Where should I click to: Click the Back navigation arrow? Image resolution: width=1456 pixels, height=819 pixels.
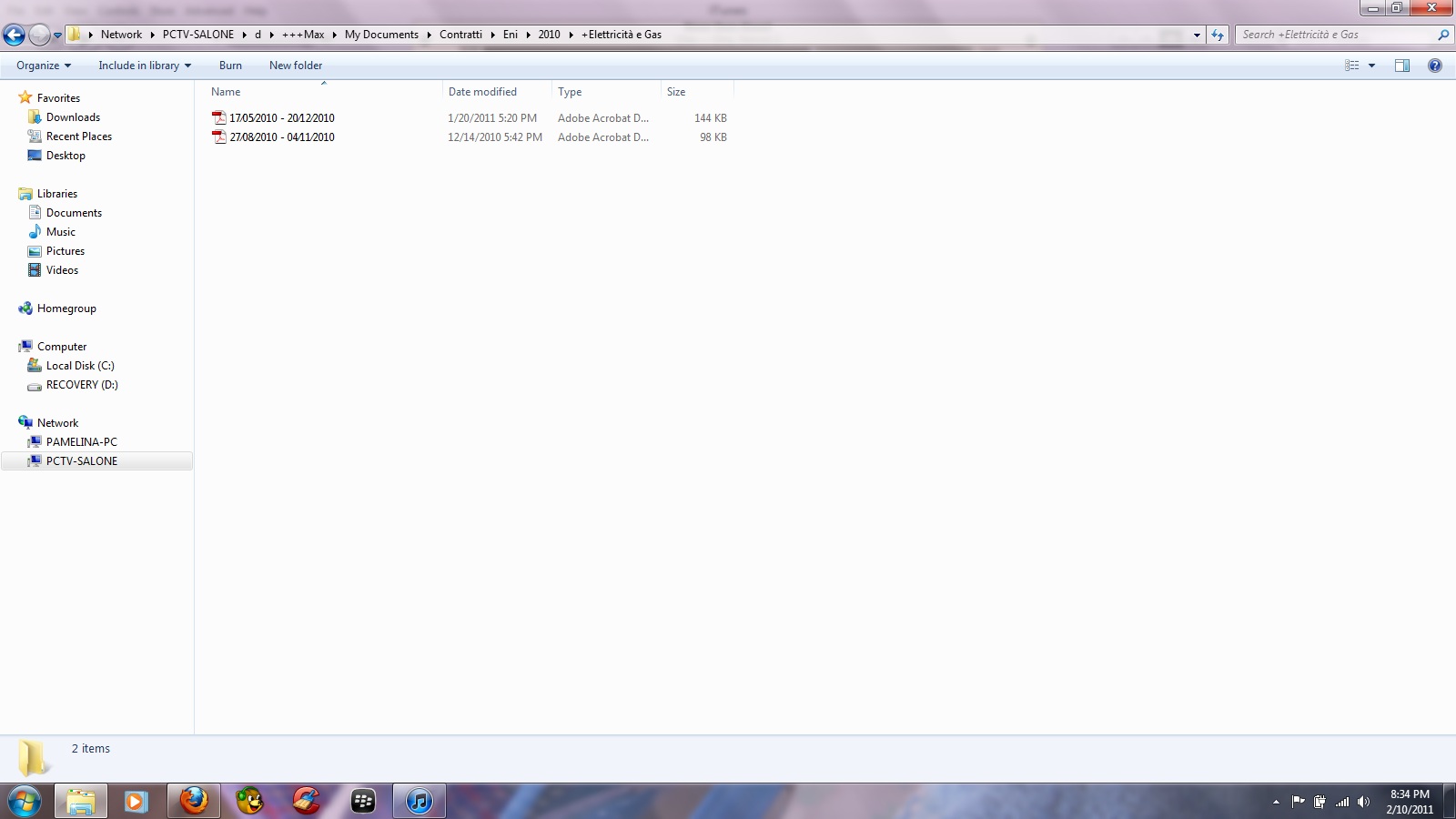(14, 35)
